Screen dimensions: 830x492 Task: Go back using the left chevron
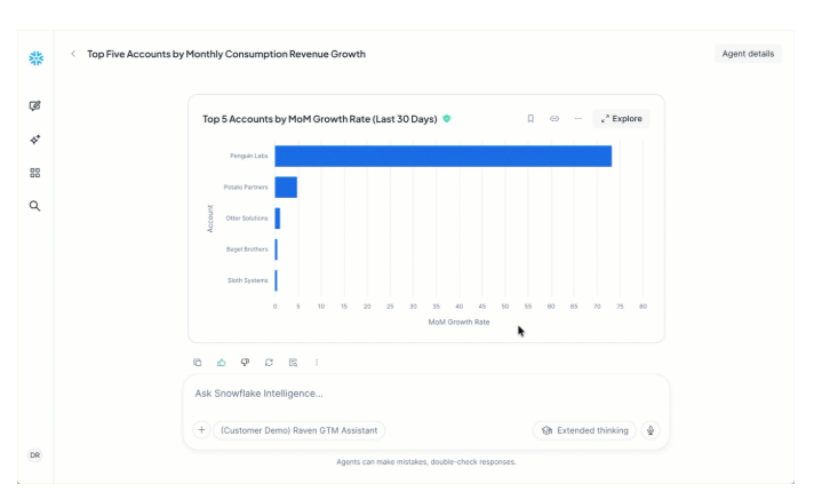73,53
